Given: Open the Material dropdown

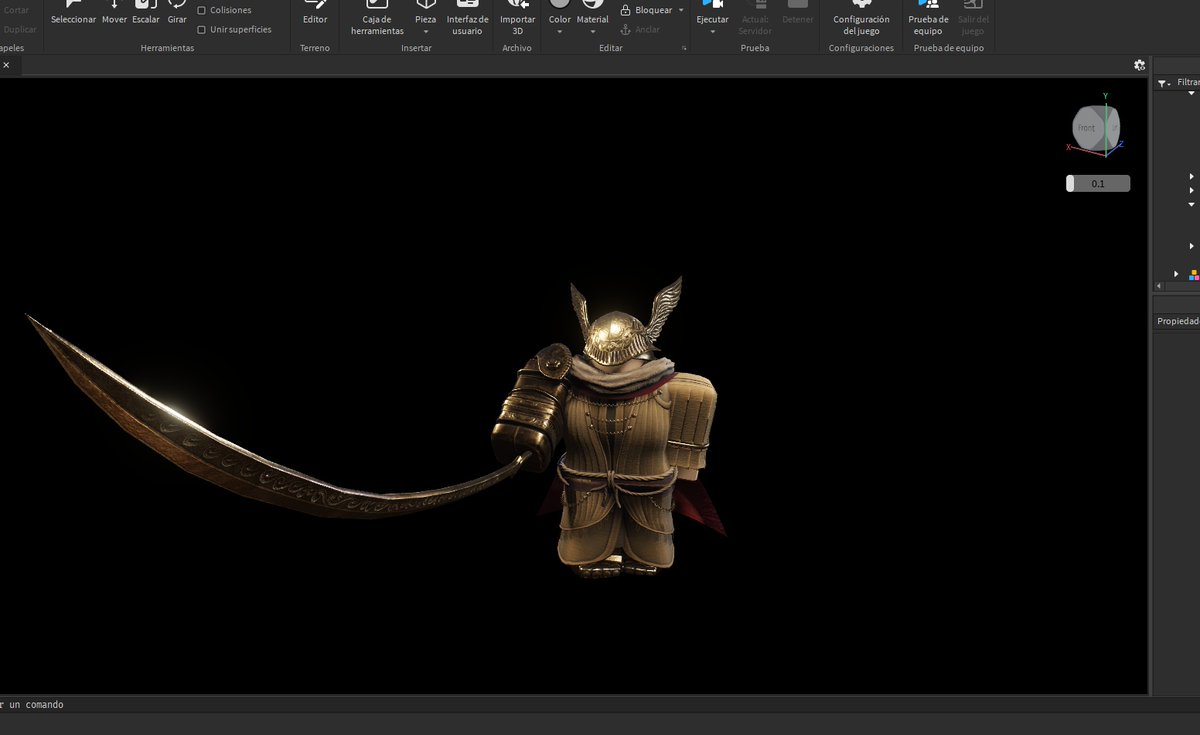Looking at the screenshot, I should coord(592,32).
